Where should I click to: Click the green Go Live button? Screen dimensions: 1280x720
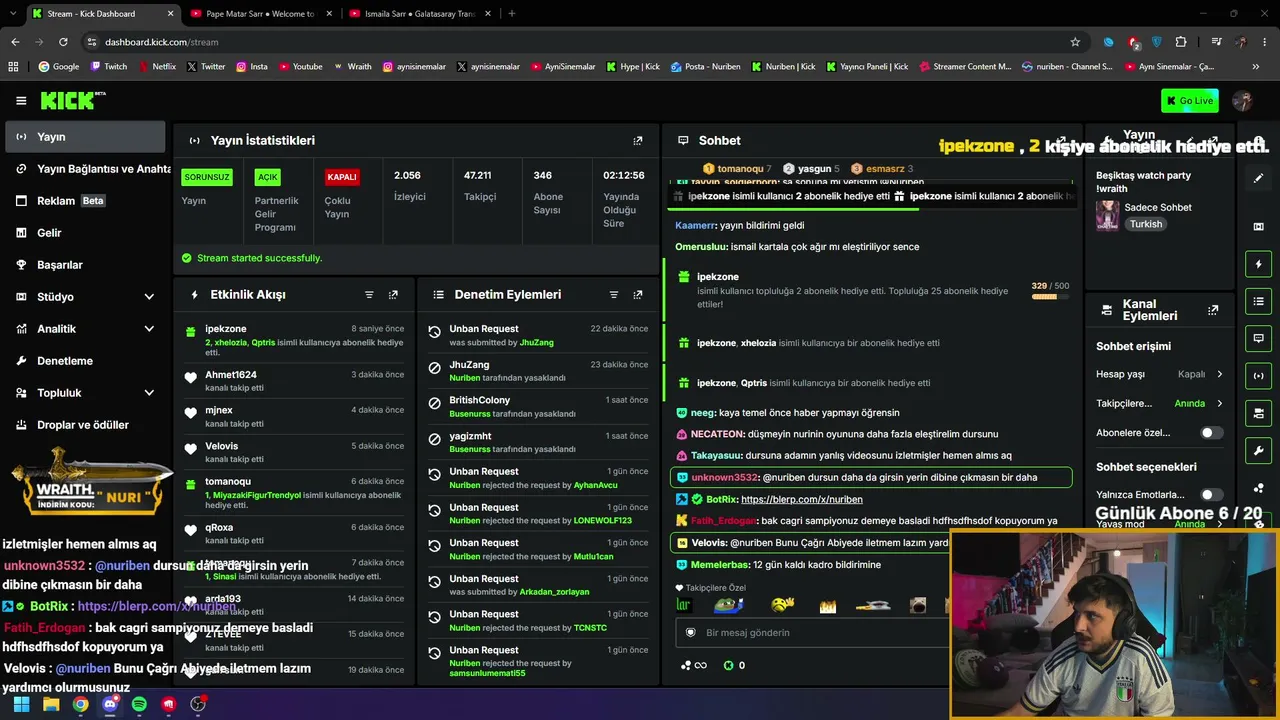[1189, 100]
